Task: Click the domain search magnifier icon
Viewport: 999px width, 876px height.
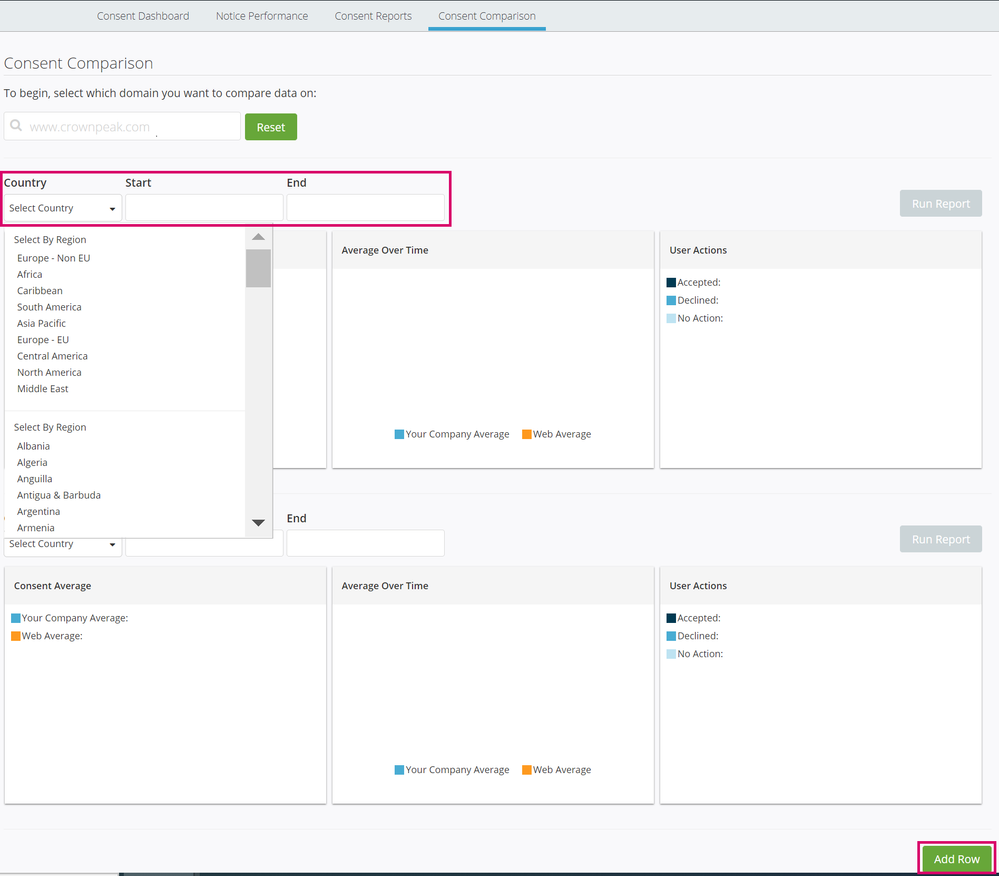Action: (16, 126)
